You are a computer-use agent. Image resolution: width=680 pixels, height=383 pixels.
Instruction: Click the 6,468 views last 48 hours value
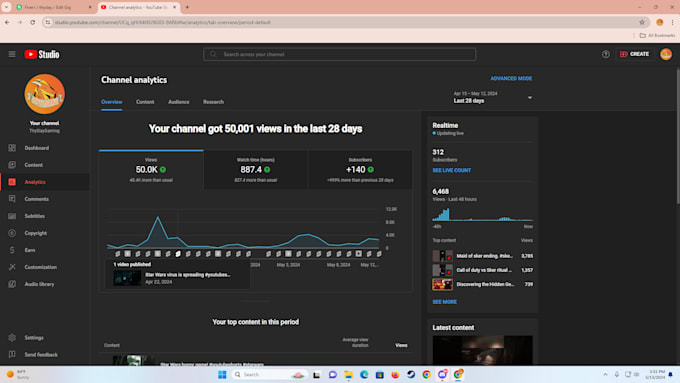[441, 191]
